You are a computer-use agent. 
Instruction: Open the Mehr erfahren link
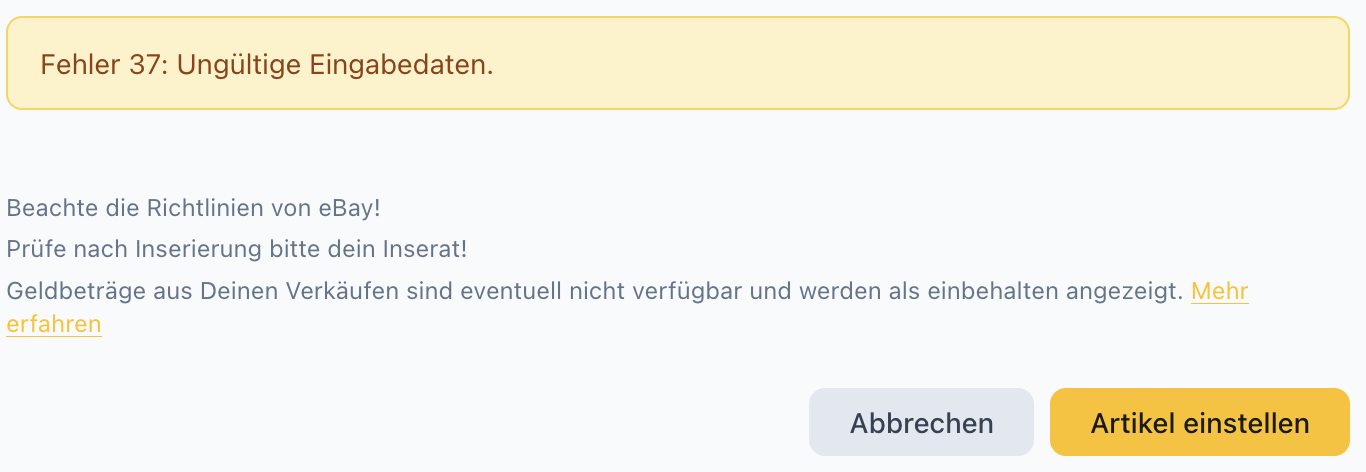point(1219,291)
